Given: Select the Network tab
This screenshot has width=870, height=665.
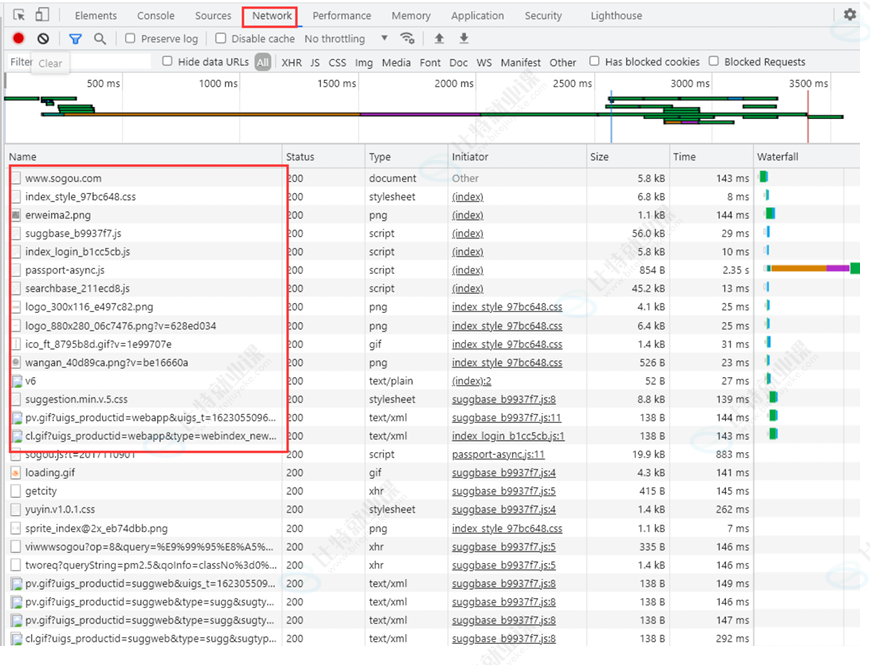Looking at the screenshot, I should (272, 16).
